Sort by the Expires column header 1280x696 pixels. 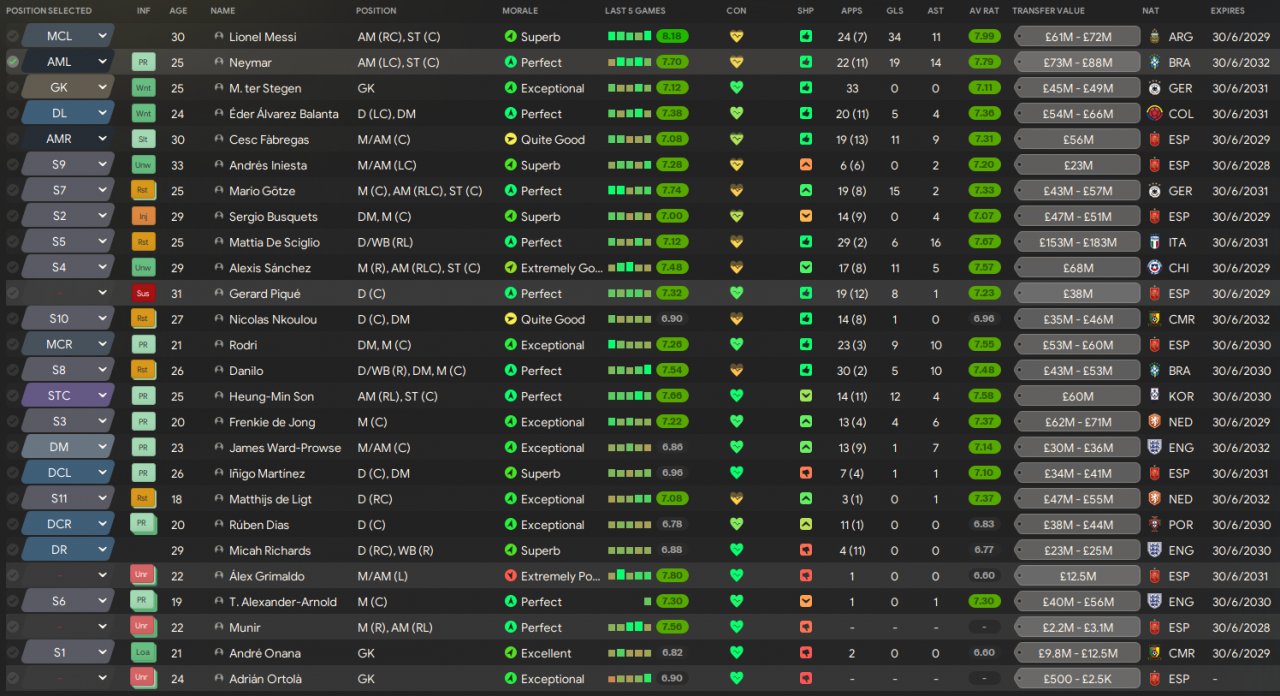[x=1229, y=11]
